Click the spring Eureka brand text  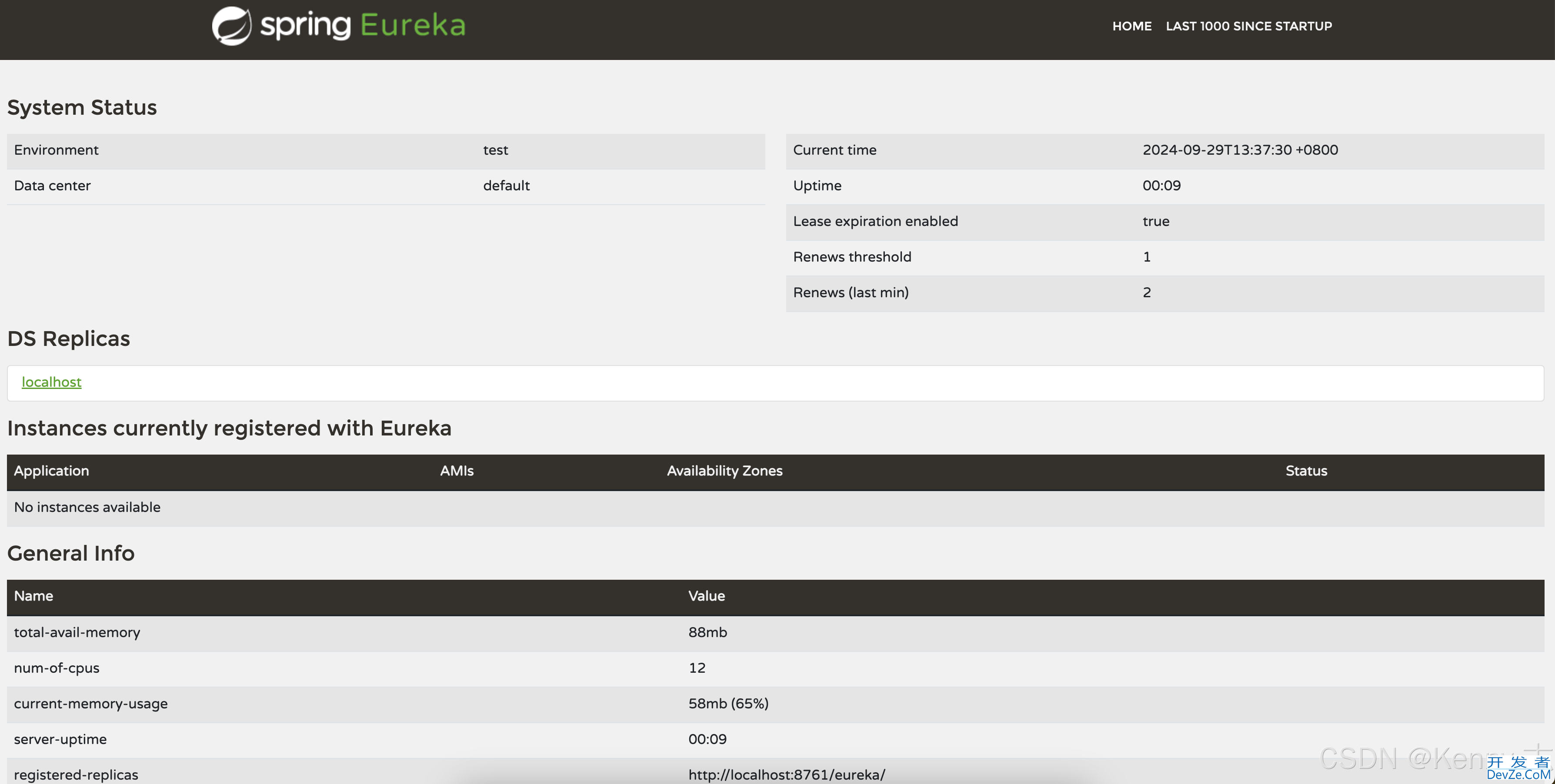coord(363,25)
